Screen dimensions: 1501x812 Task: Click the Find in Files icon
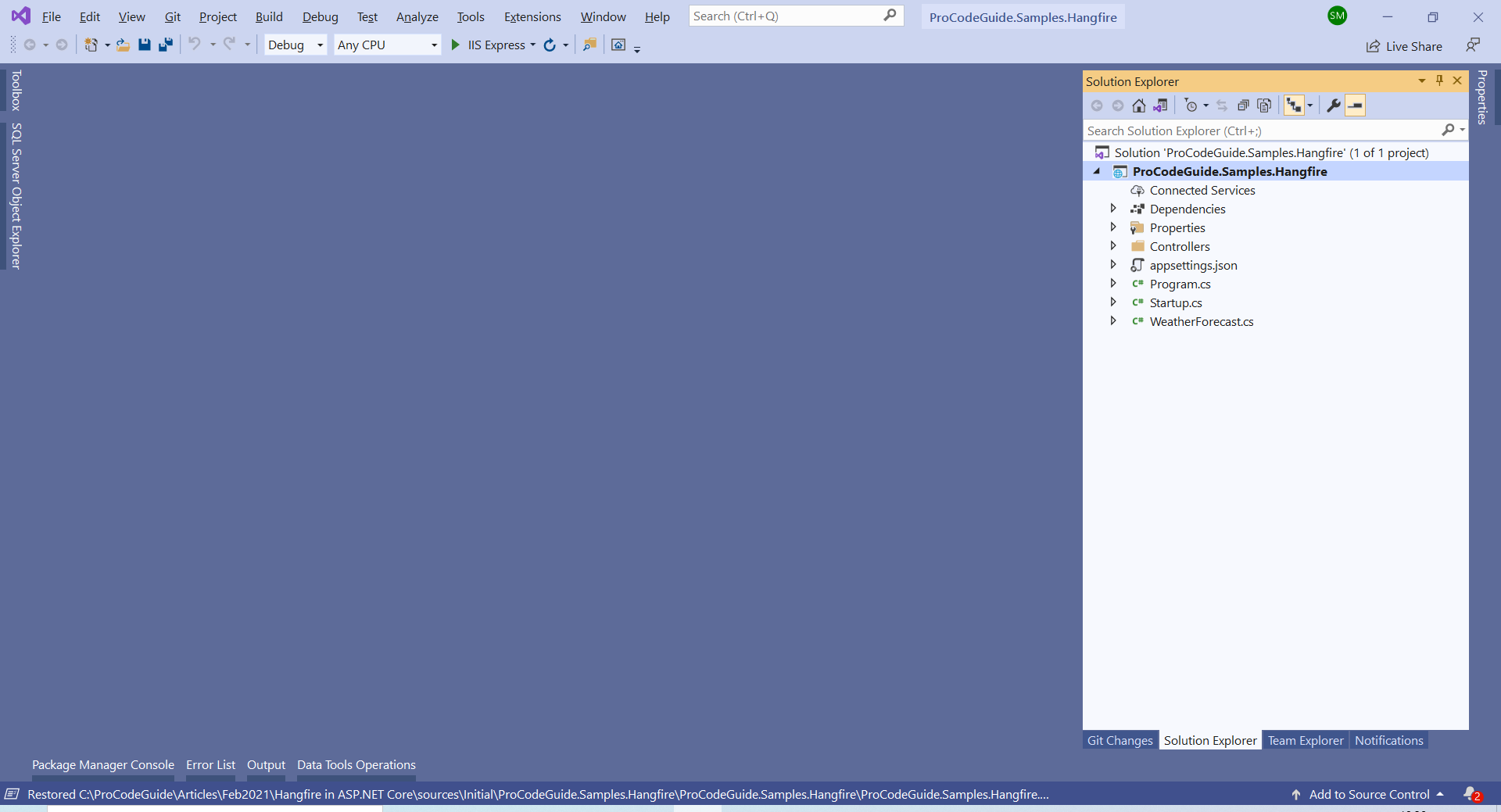(589, 45)
